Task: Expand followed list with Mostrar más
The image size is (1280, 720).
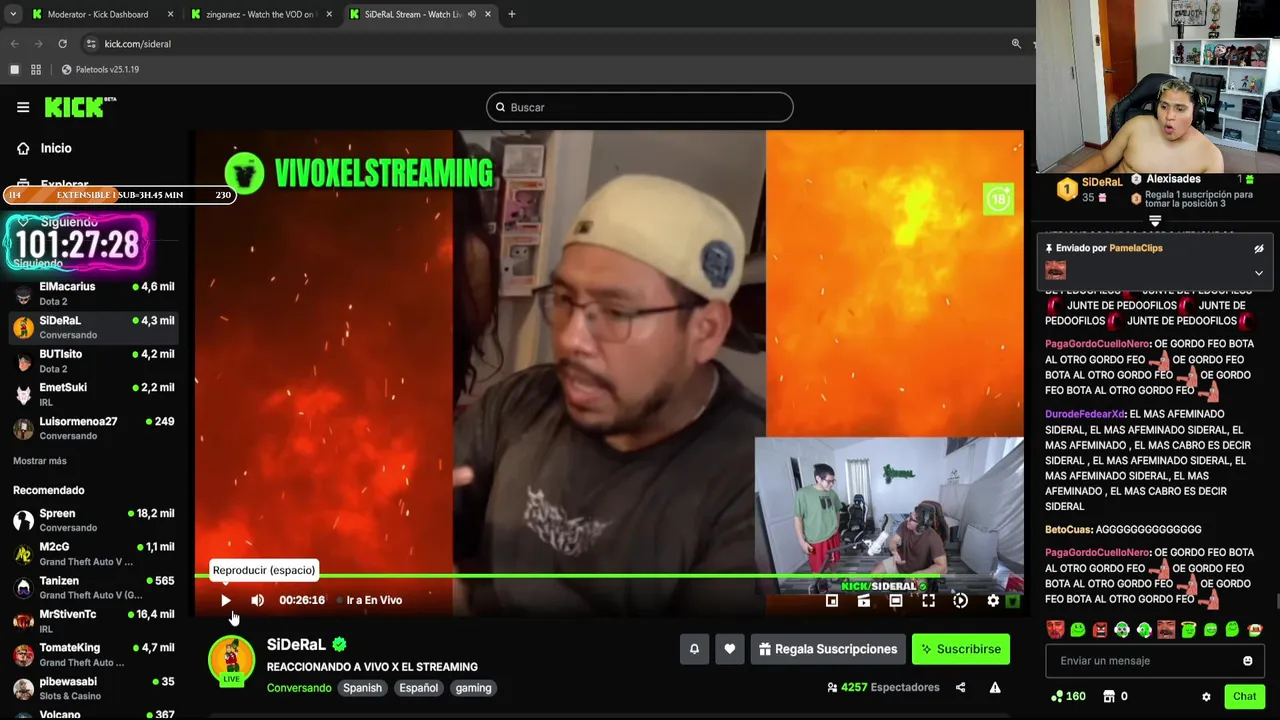Action: tap(40, 461)
